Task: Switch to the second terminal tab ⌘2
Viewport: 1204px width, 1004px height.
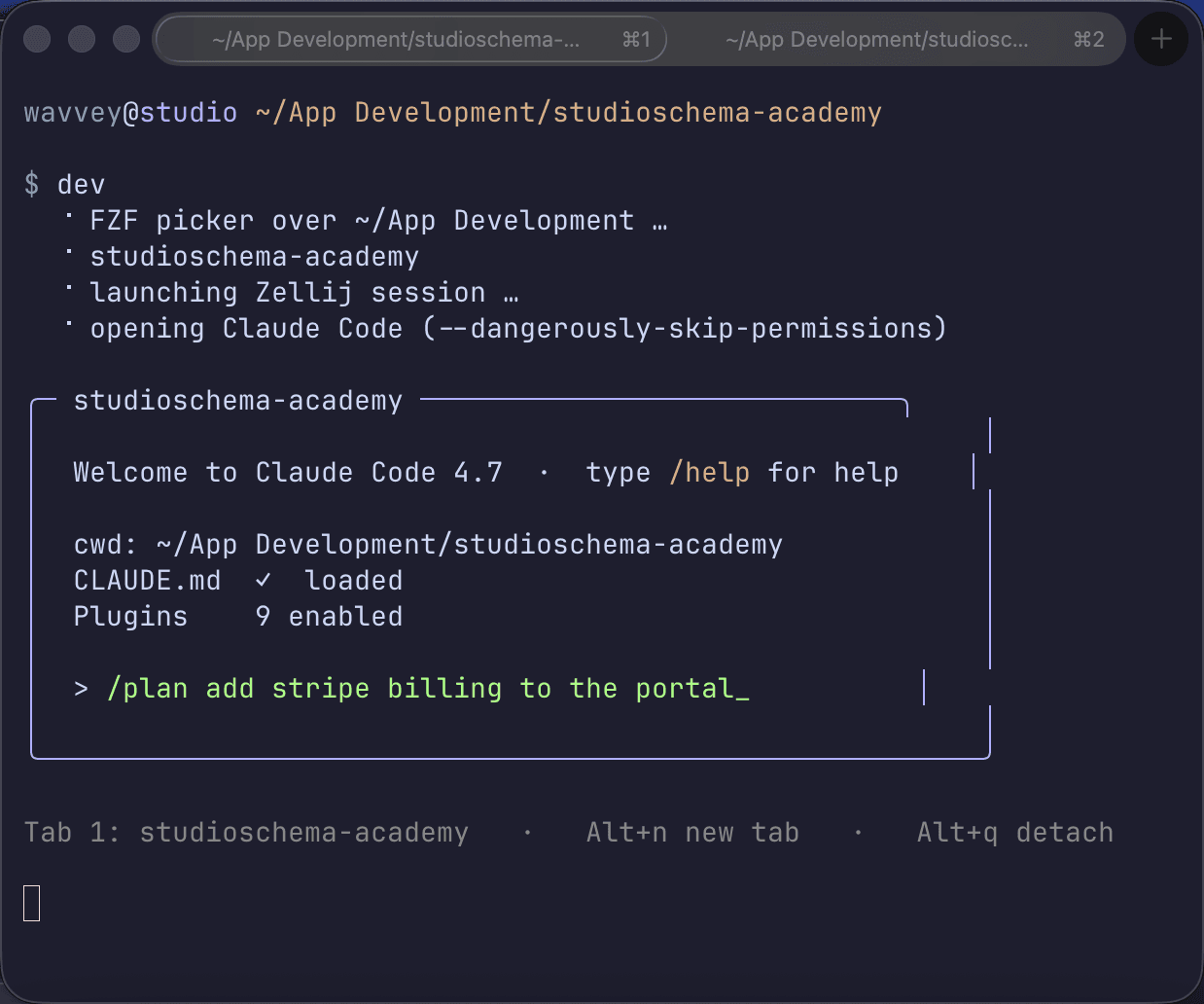Action: coord(895,40)
